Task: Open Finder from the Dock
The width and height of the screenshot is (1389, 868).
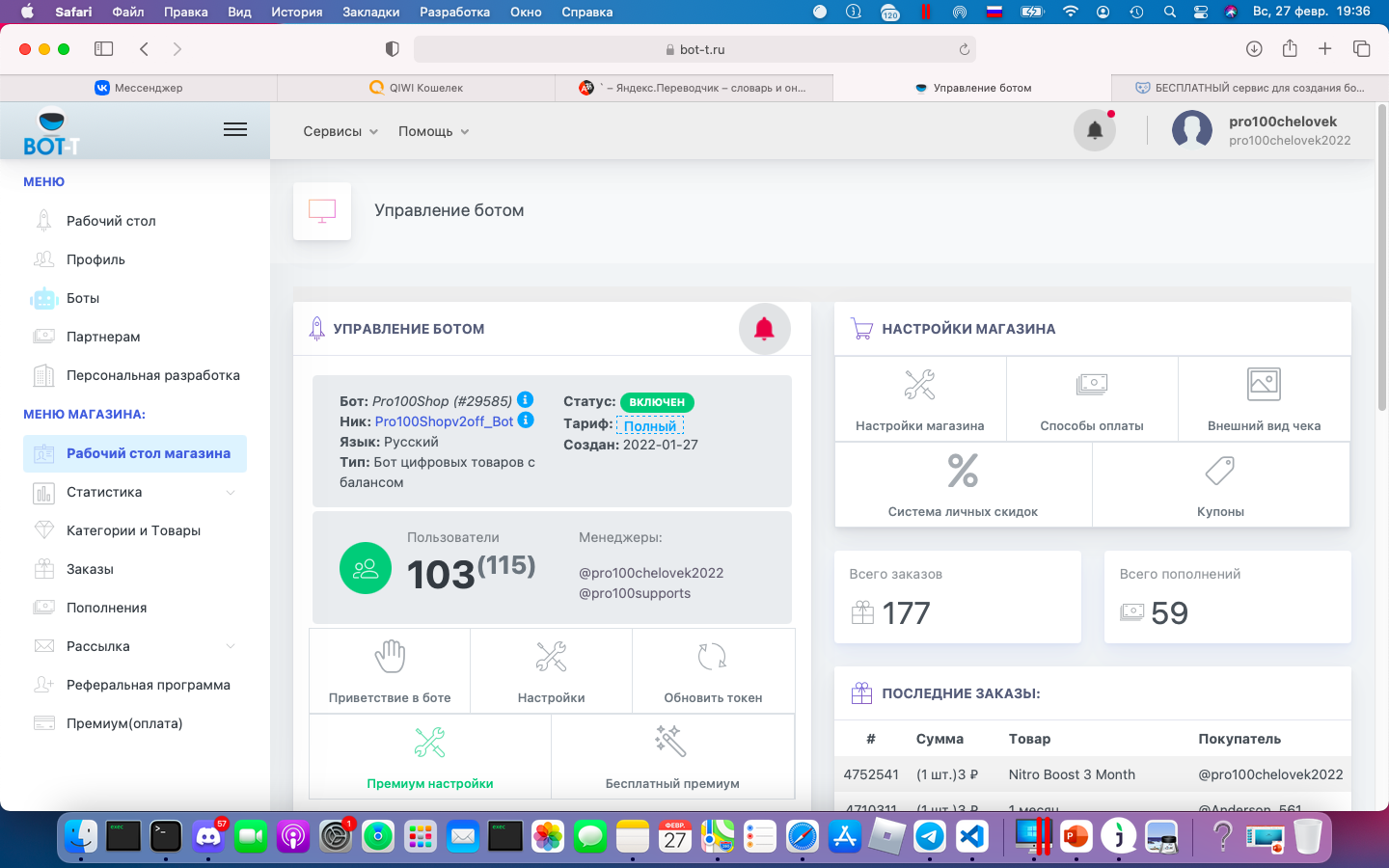Action: click(81, 835)
